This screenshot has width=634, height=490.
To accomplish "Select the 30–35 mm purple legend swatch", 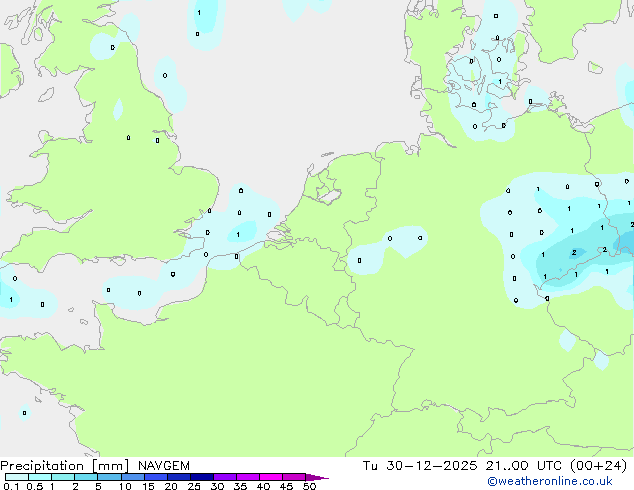I will pyautogui.click(x=225, y=477).
